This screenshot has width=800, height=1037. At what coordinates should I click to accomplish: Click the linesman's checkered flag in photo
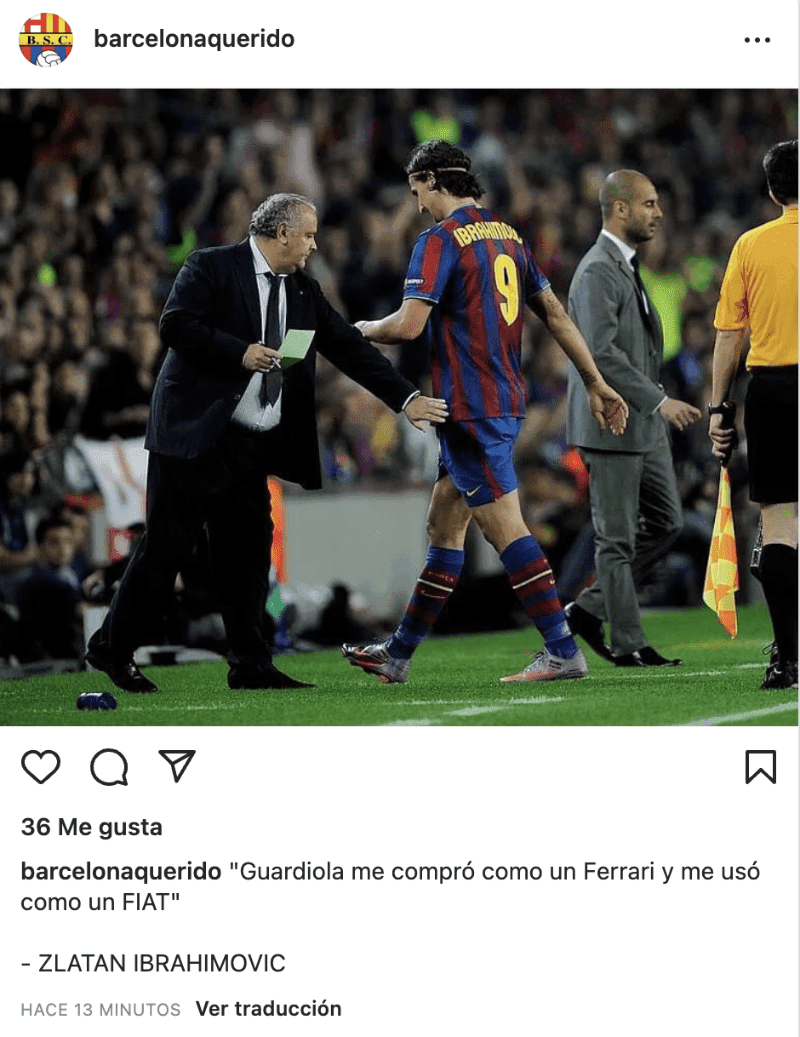coord(721,554)
